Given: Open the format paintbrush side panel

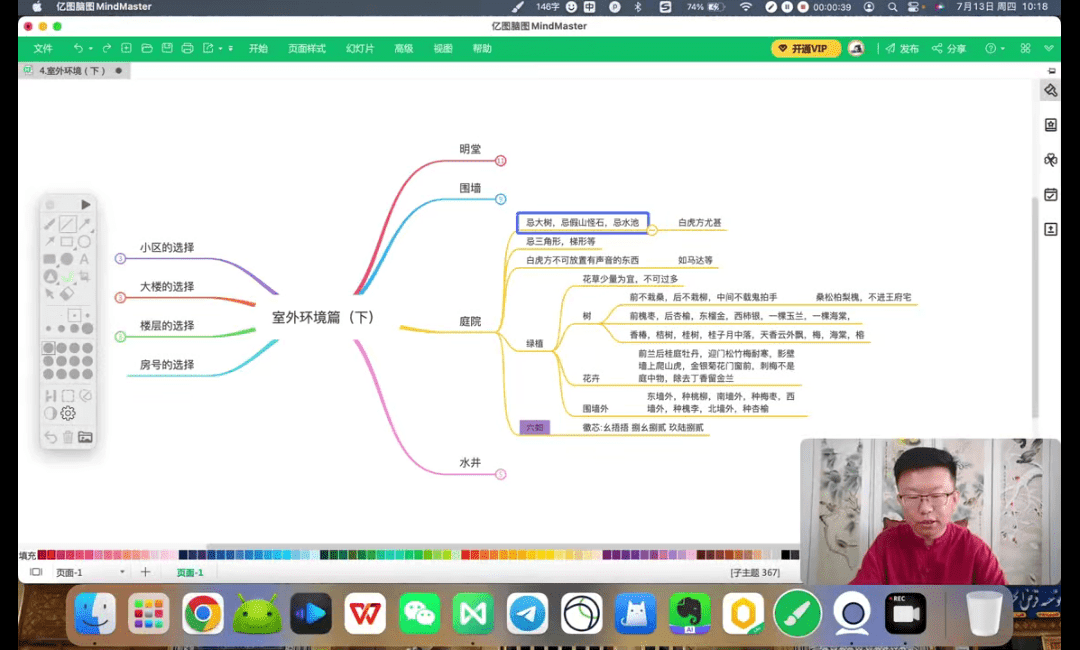Looking at the screenshot, I should coord(1050,90).
